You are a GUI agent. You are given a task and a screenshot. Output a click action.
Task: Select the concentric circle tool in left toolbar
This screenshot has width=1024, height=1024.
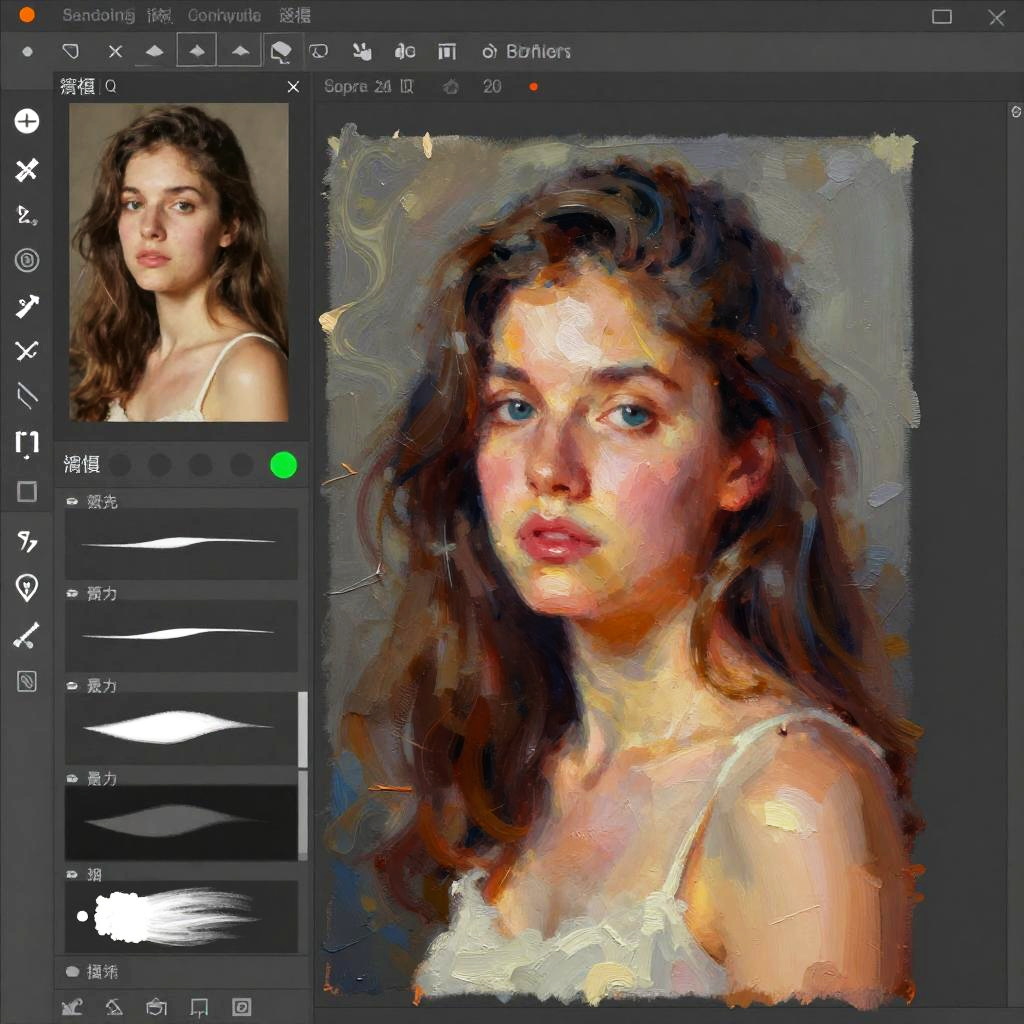tap(27, 261)
